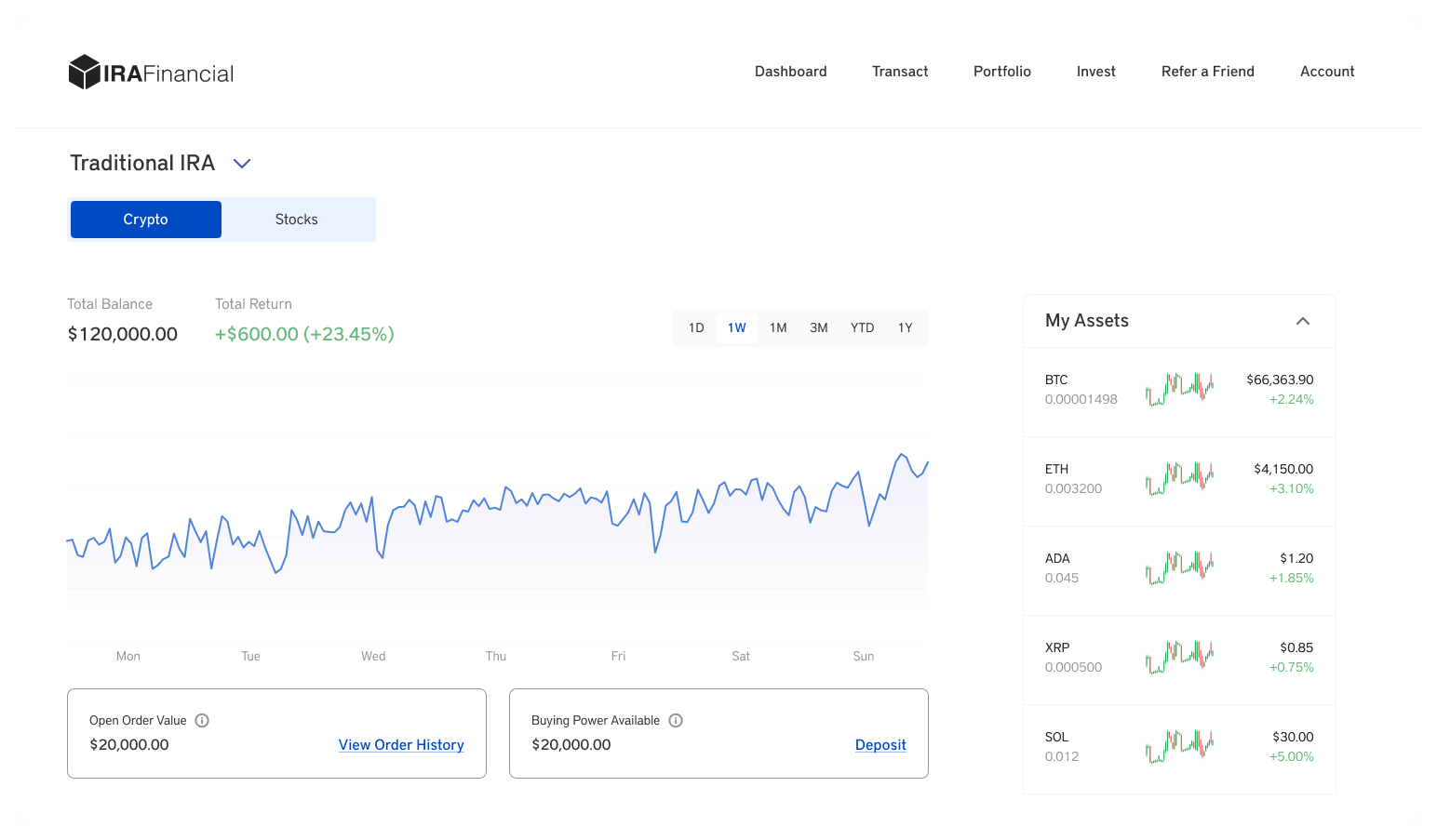The width and height of the screenshot is (1437, 840).
Task: Open Refer a Friend page
Action: click(x=1208, y=72)
